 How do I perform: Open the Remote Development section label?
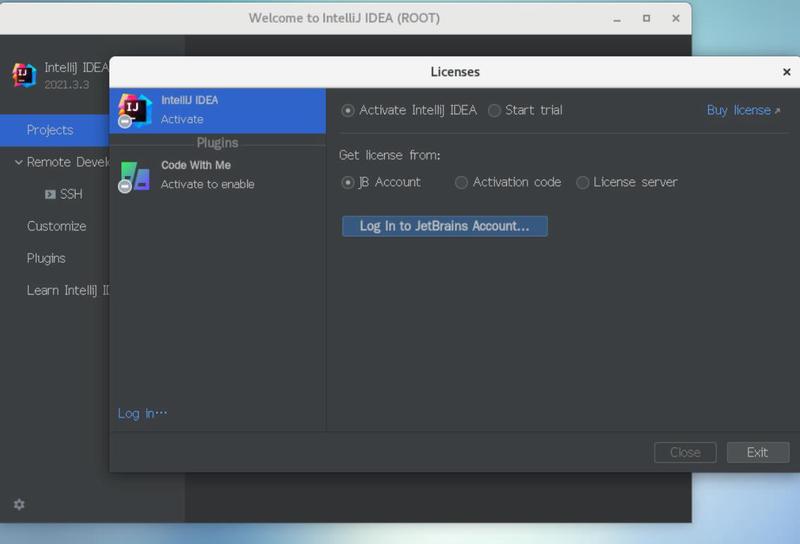click(x=68, y=162)
